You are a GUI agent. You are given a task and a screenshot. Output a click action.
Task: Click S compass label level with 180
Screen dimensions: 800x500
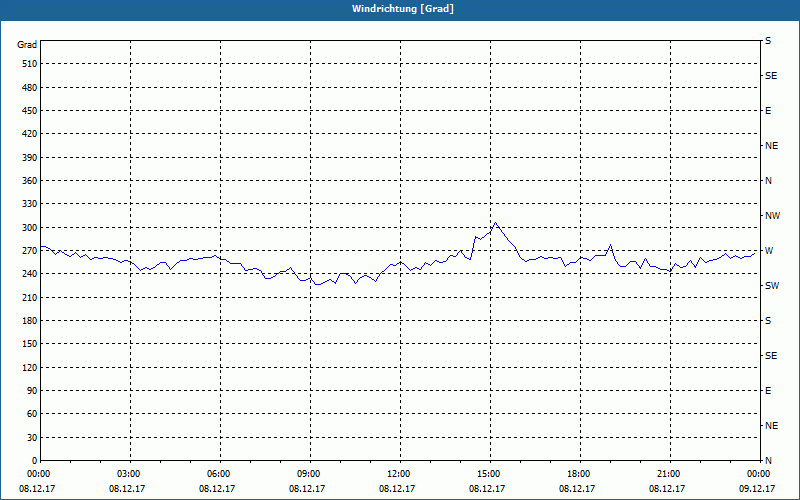click(x=768, y=321)
